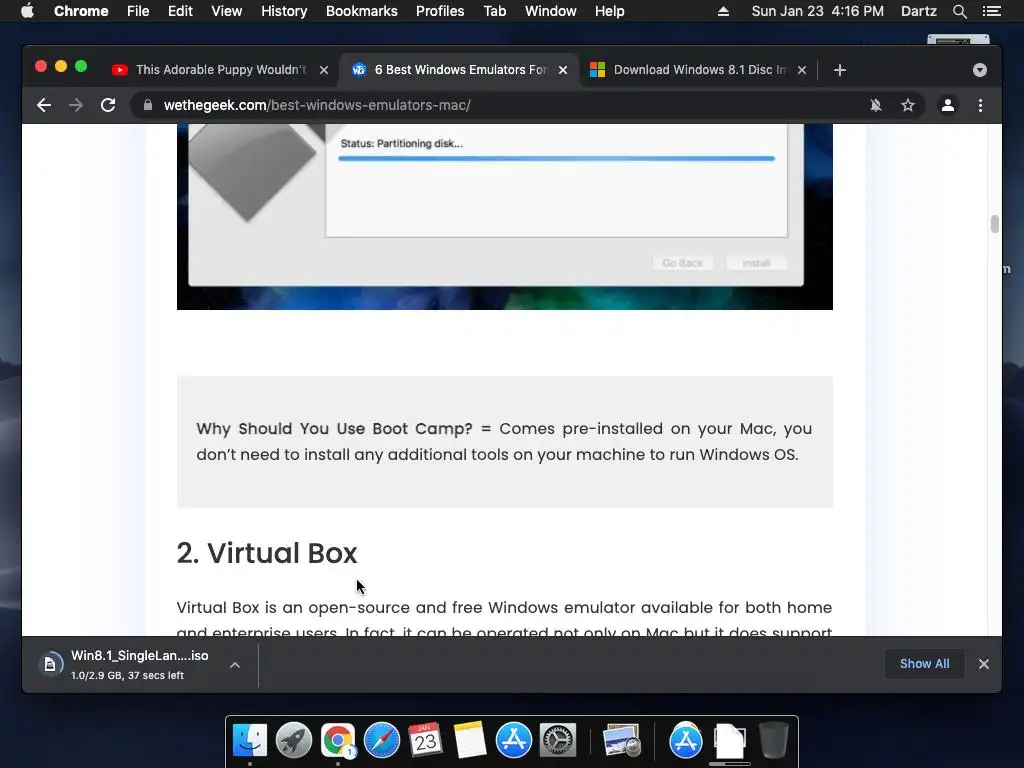Go back to the previous page
This screenshot has width=1024, height=768.
click(44, 105)
